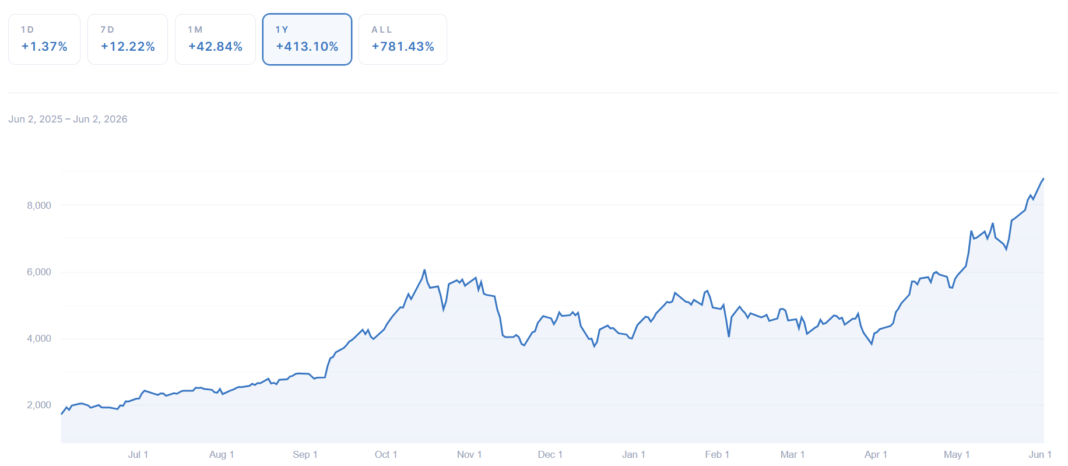1068x466 pixels.
Task: Click the May 1 axis label
Action: pos(956,454)
